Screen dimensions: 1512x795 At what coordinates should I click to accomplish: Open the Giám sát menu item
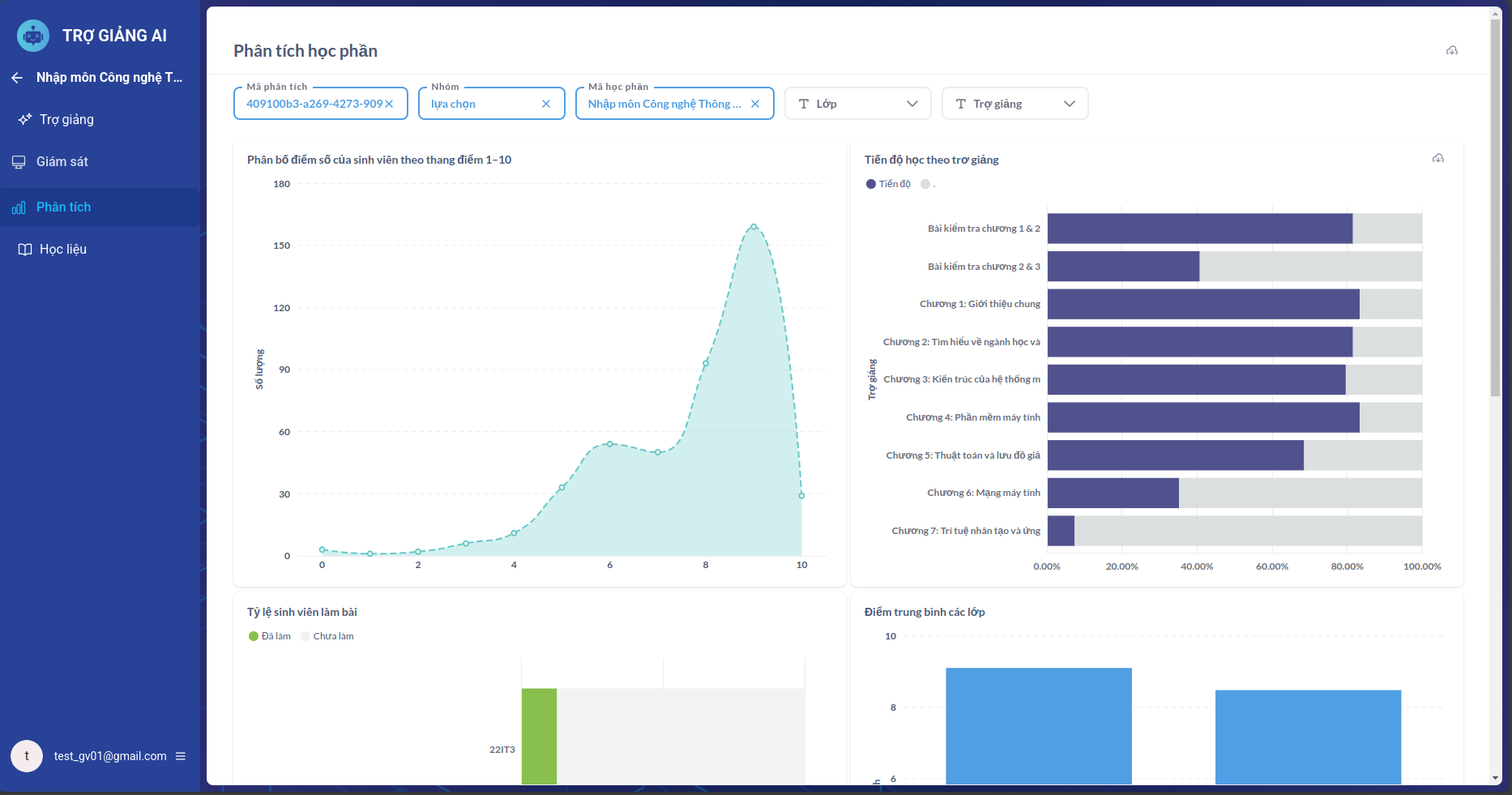coord(62,162)
